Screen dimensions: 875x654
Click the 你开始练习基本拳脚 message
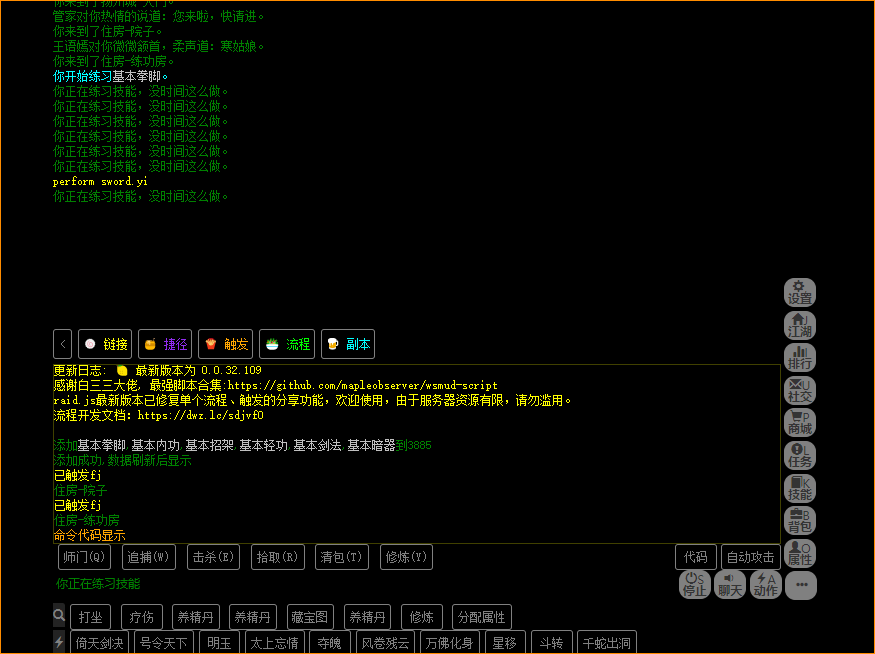pos(110,76)
